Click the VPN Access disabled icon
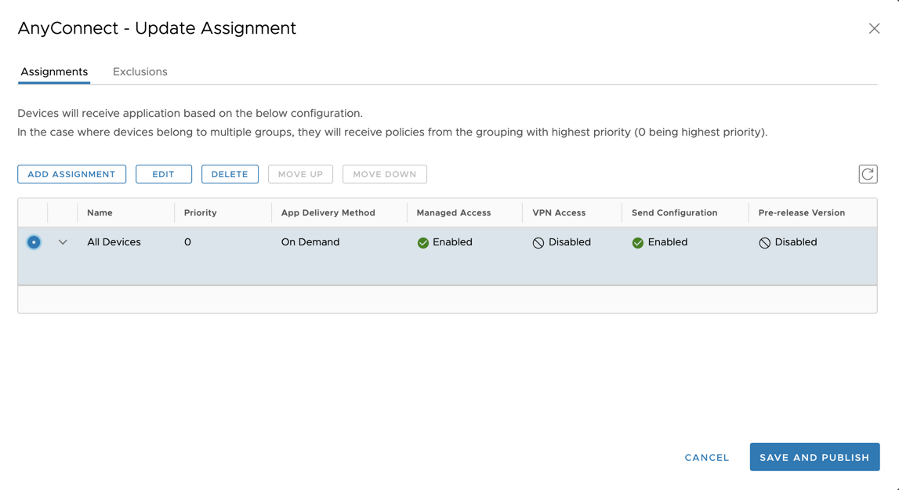Screen dimensions: 899x491 pyautogui.click(x=538, y=243)
